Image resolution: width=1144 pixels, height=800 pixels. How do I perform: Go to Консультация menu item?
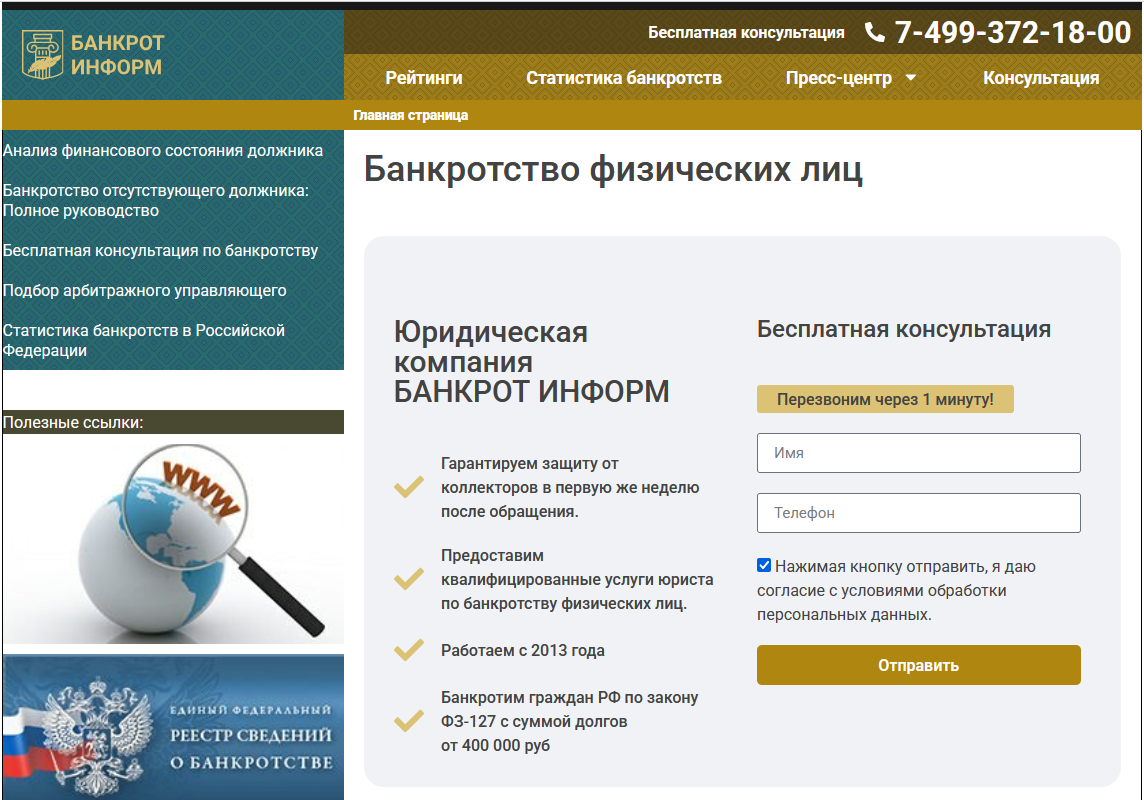[x=1041, y=78]
